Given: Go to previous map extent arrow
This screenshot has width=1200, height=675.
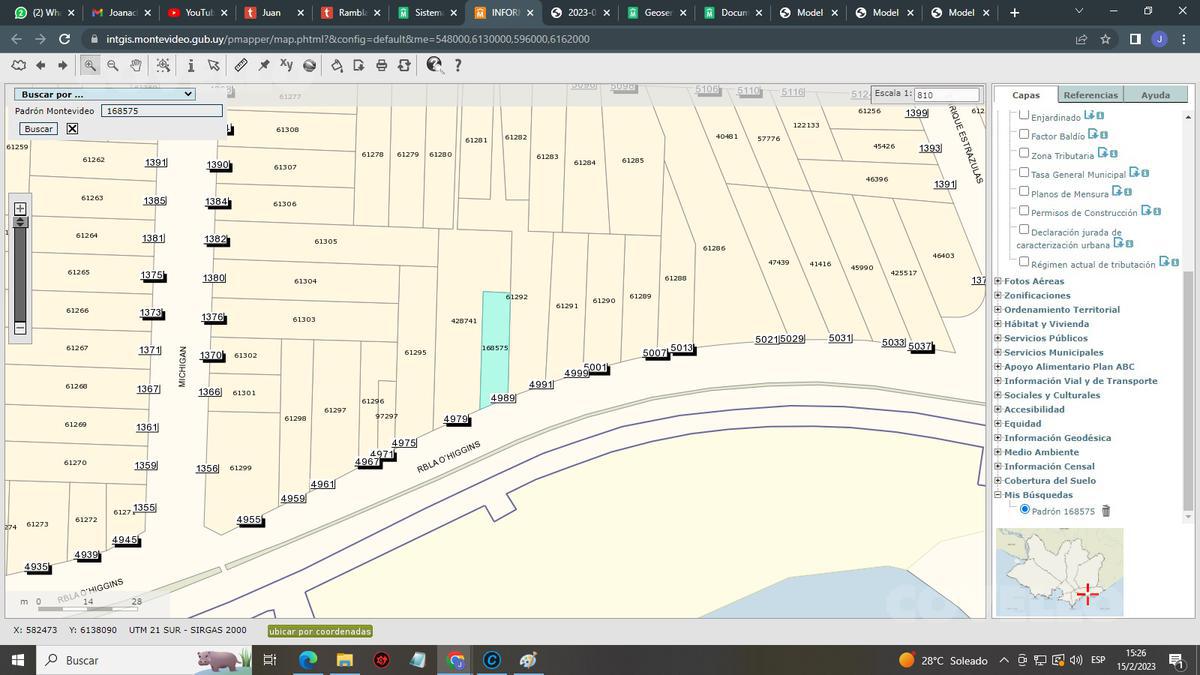Looking at the screenshot, I should tap(41, 65).
